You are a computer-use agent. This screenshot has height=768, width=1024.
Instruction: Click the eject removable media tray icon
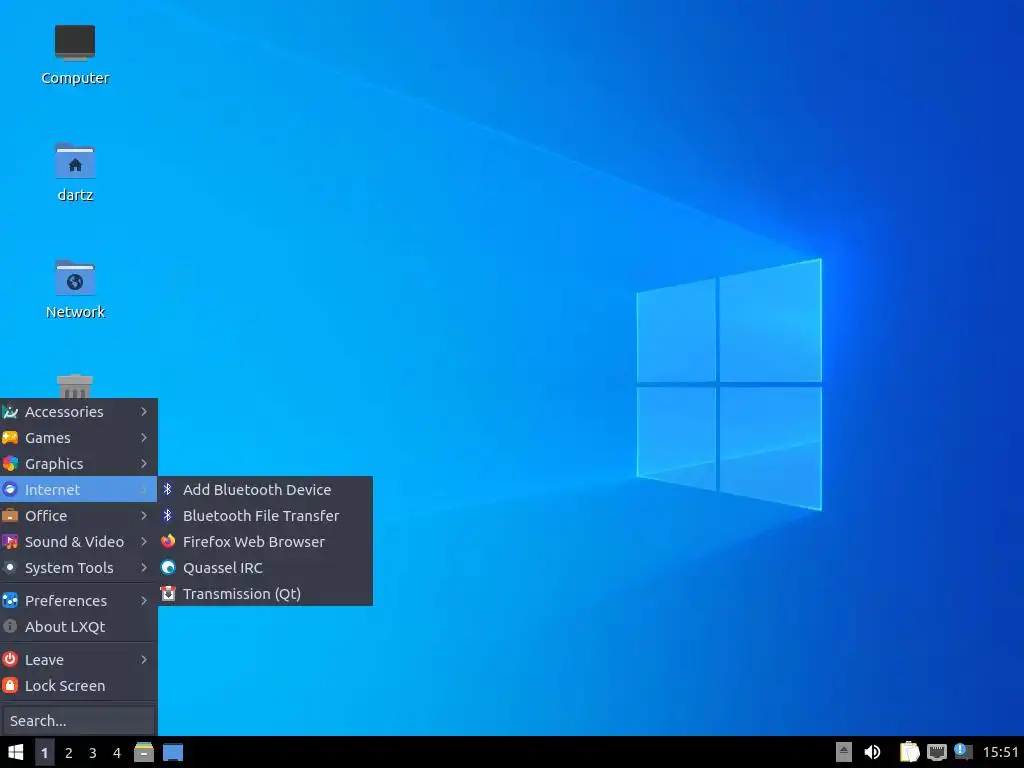844,752
